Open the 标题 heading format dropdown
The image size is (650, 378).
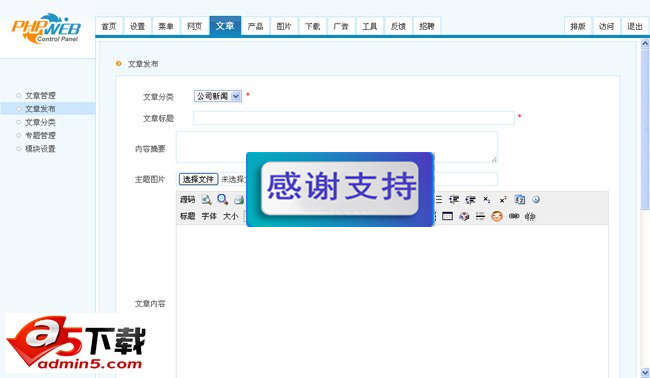[187, 216]
